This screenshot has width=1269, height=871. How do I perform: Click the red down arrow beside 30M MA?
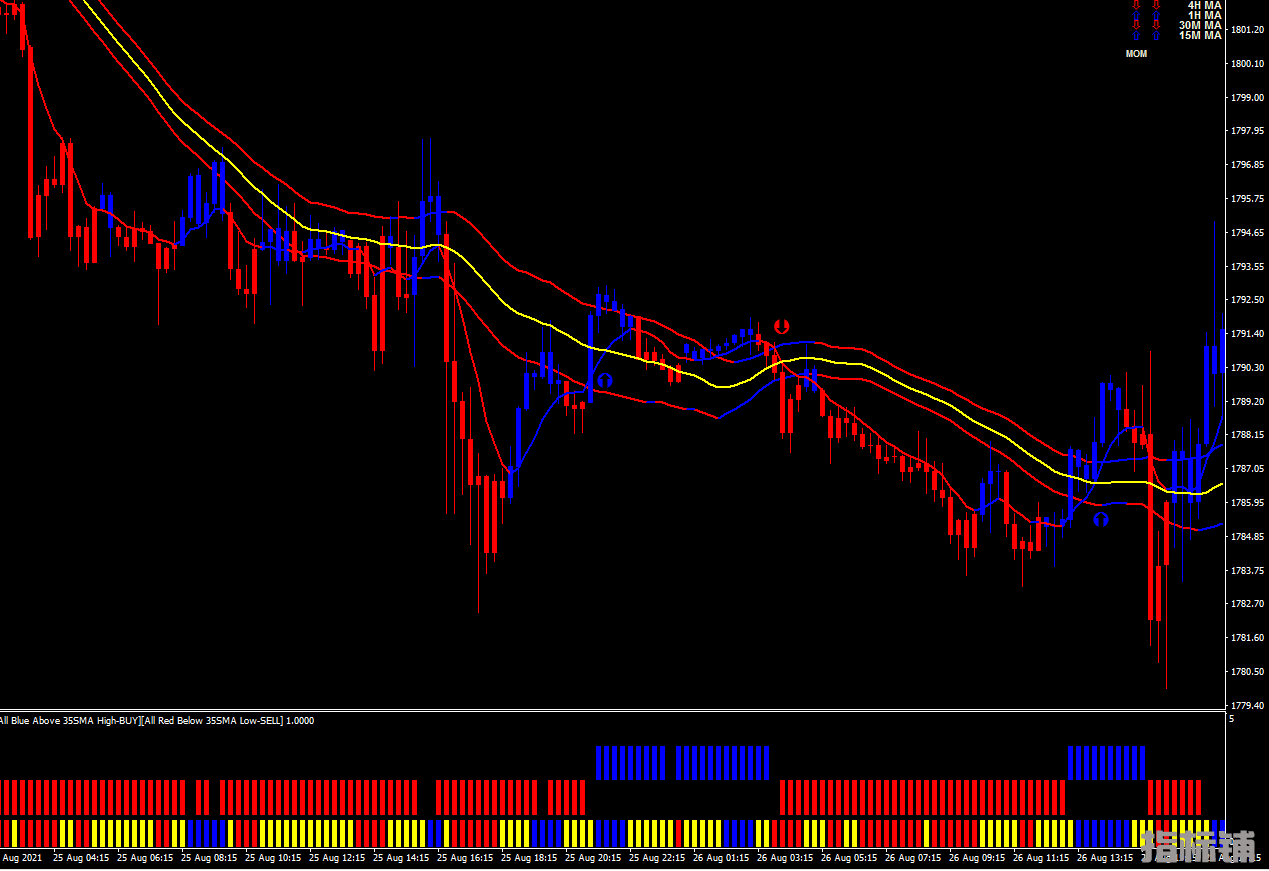click(x=1135, y=25)
